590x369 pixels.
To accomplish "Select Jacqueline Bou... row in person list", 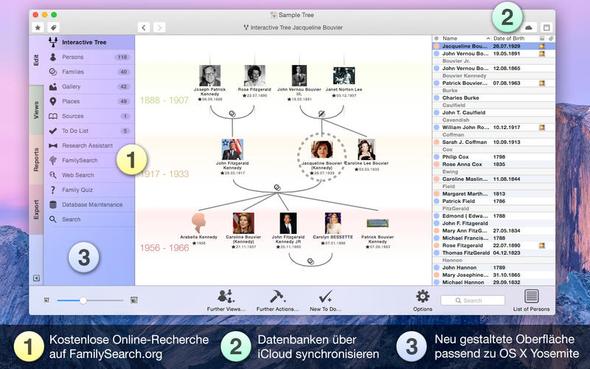I will coord(494,46).
